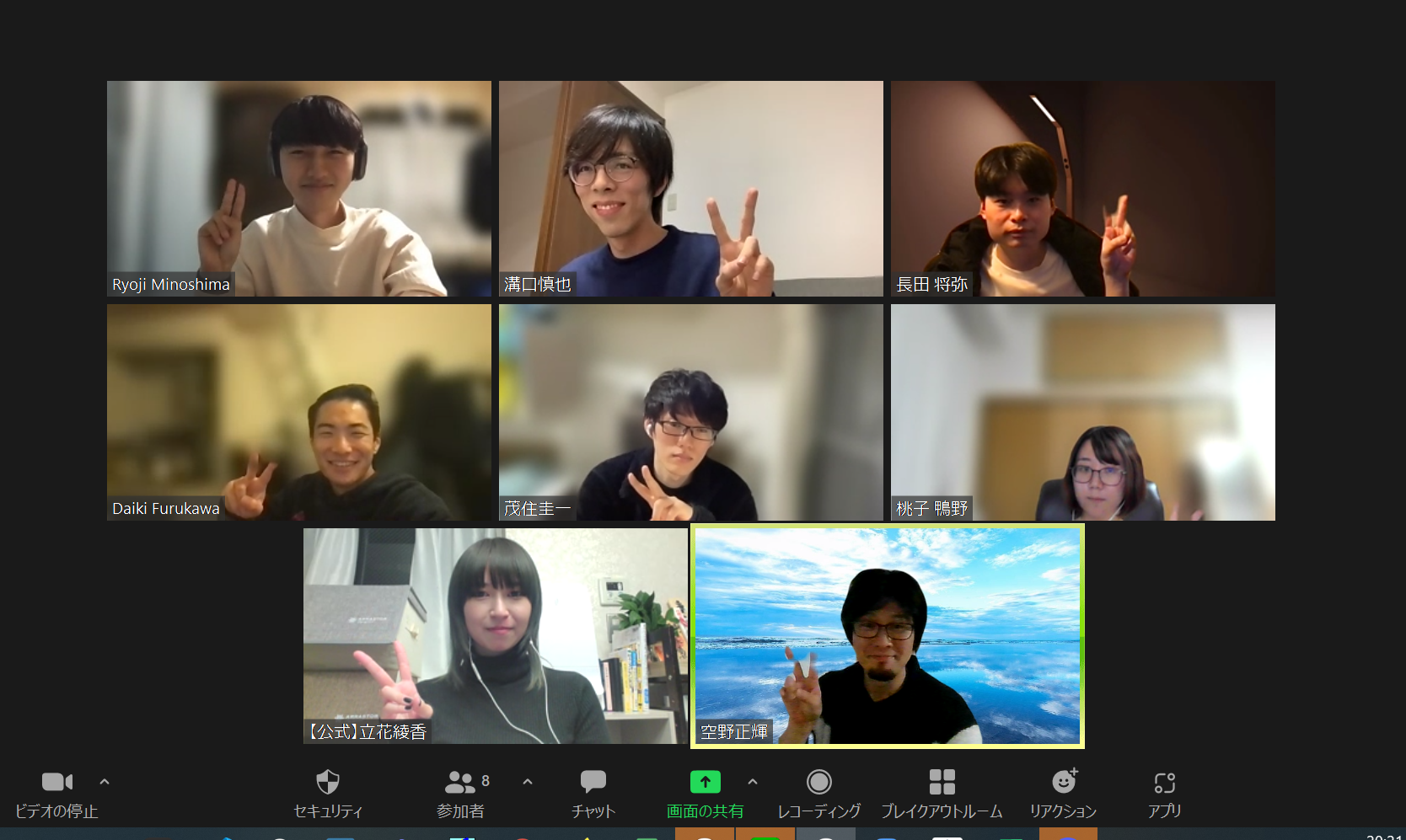1406x840 pixels.
Task: Select the Ryoji Minoshima video tile
Action: (299, 188)
